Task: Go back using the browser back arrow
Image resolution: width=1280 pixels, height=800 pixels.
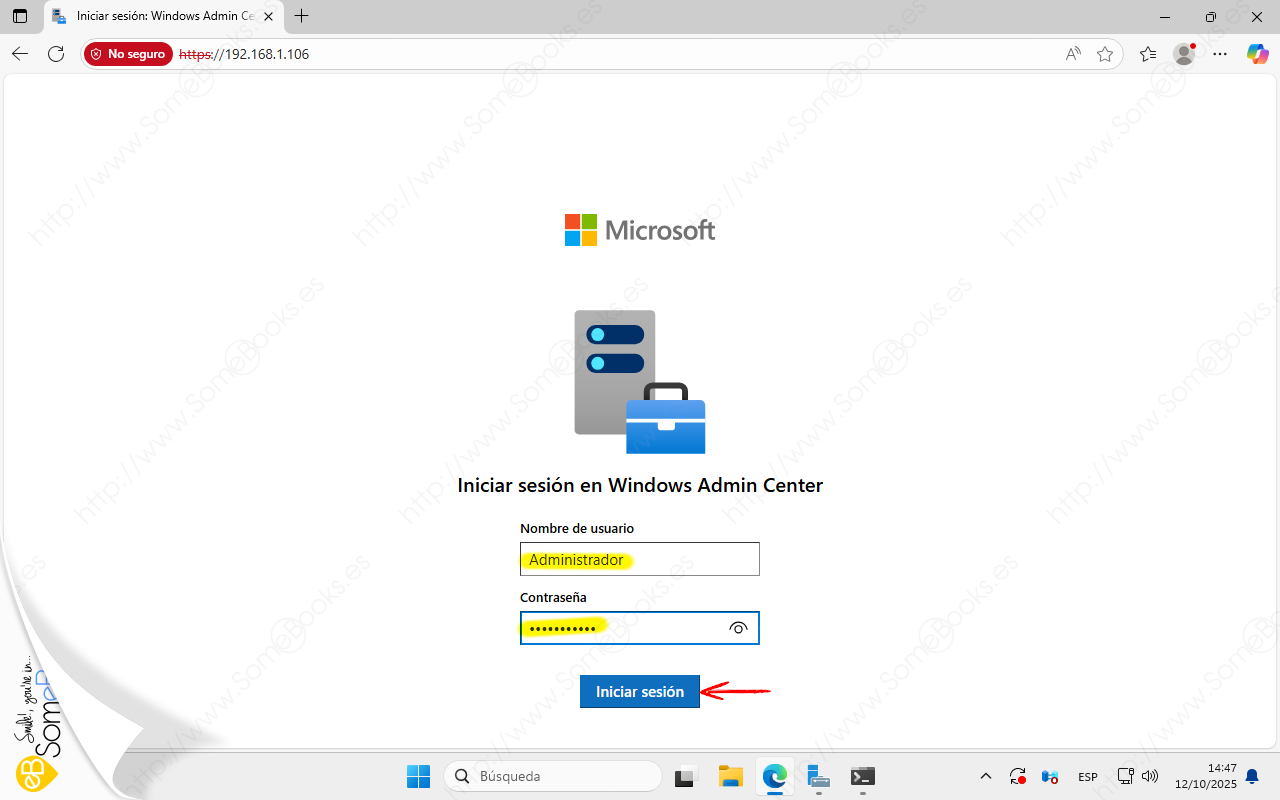Action: [x=20, y=54]
